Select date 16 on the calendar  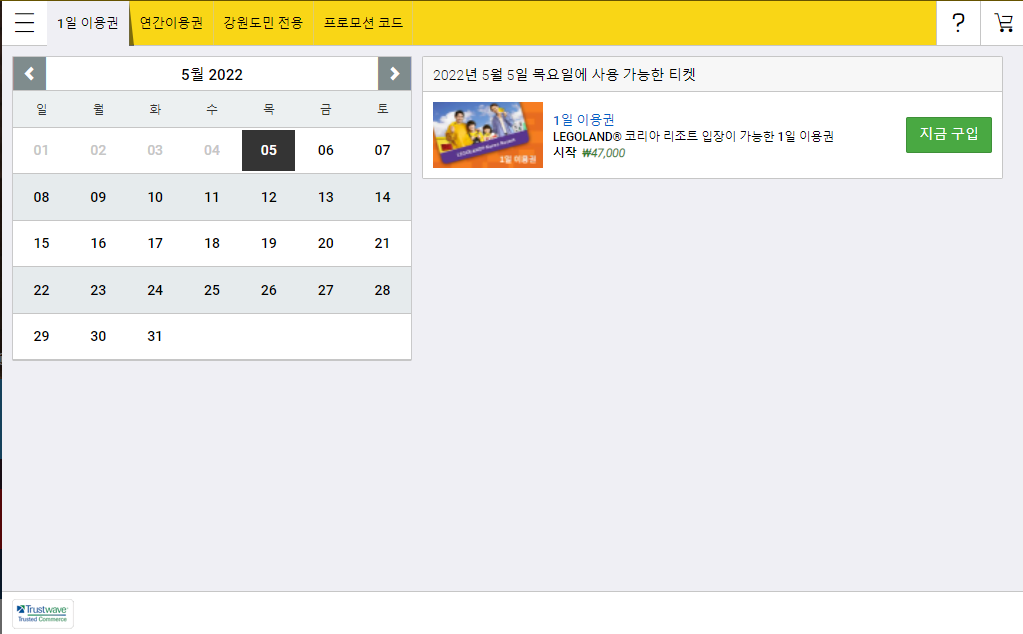click(x=98, y=243)
